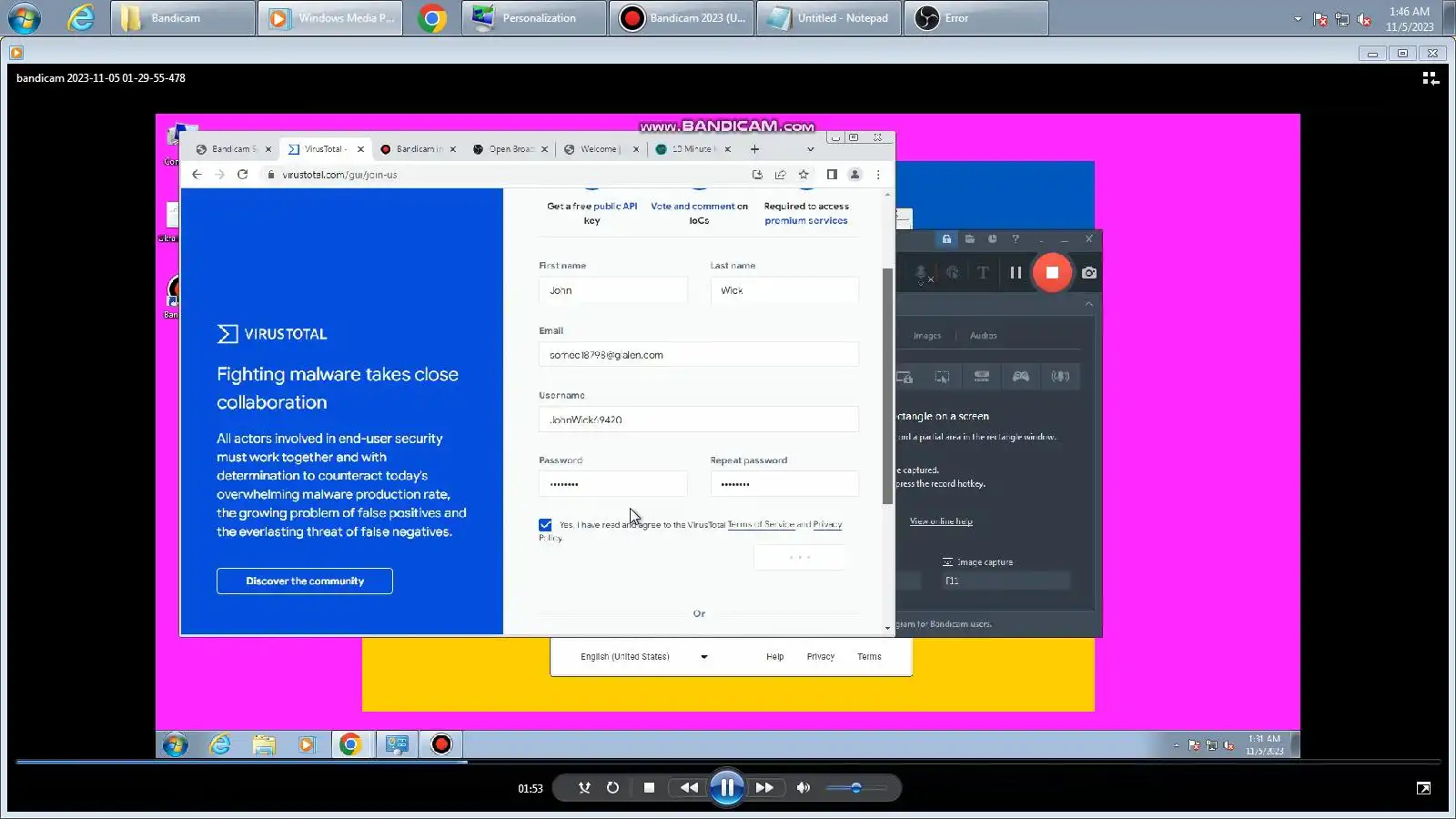Open the Error window from taskbar
Screen dimensions: 1456x819
click(976, 18)
